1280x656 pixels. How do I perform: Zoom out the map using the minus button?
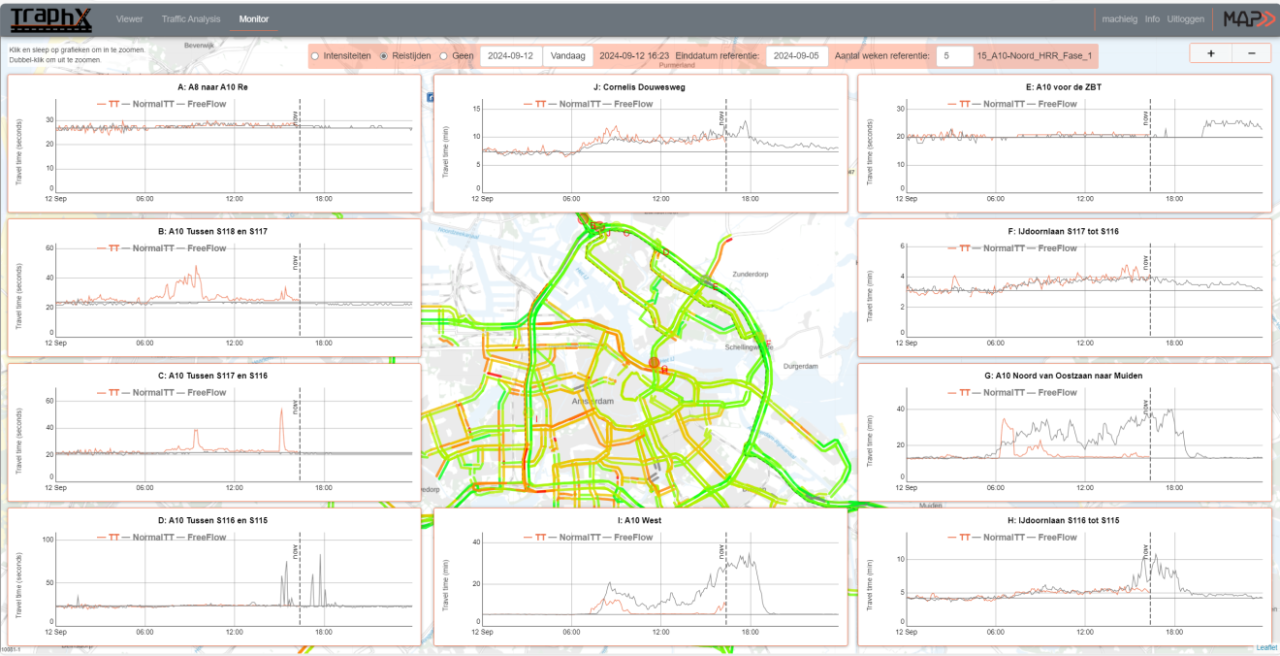(1253, 52)
